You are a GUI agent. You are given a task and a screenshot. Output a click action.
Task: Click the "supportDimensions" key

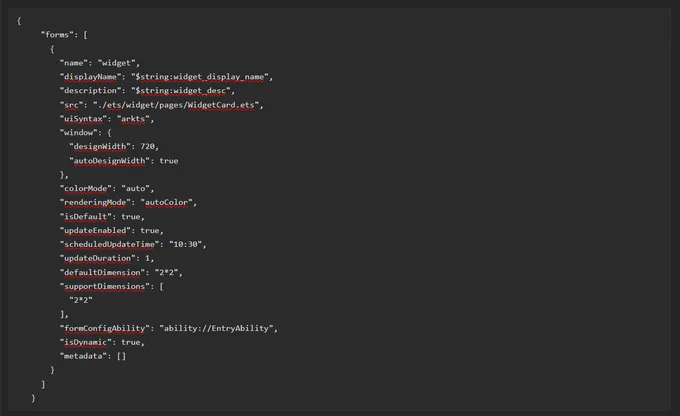[x=105, y=286]
